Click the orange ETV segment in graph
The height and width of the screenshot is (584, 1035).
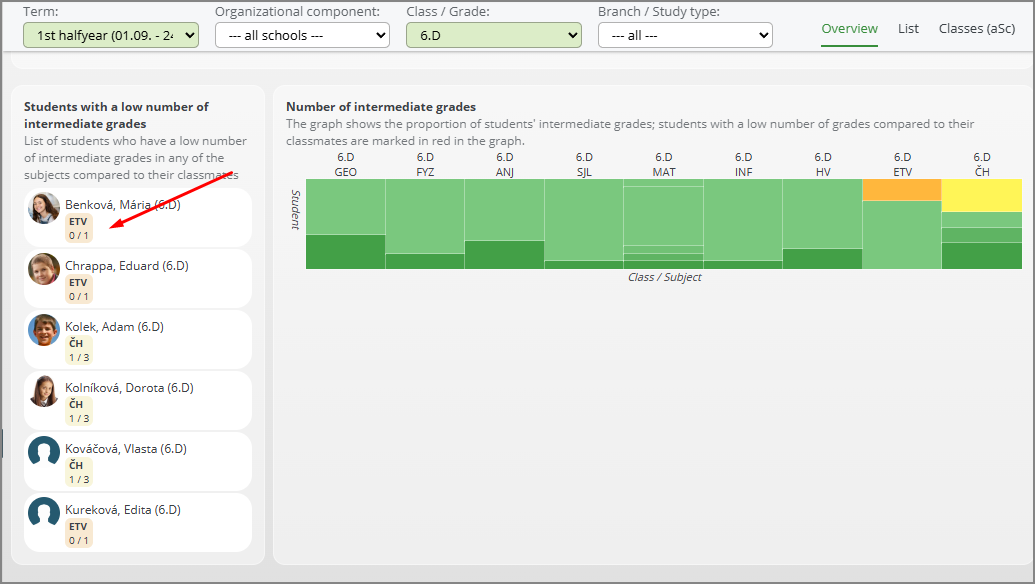click(x=902, y=190)
